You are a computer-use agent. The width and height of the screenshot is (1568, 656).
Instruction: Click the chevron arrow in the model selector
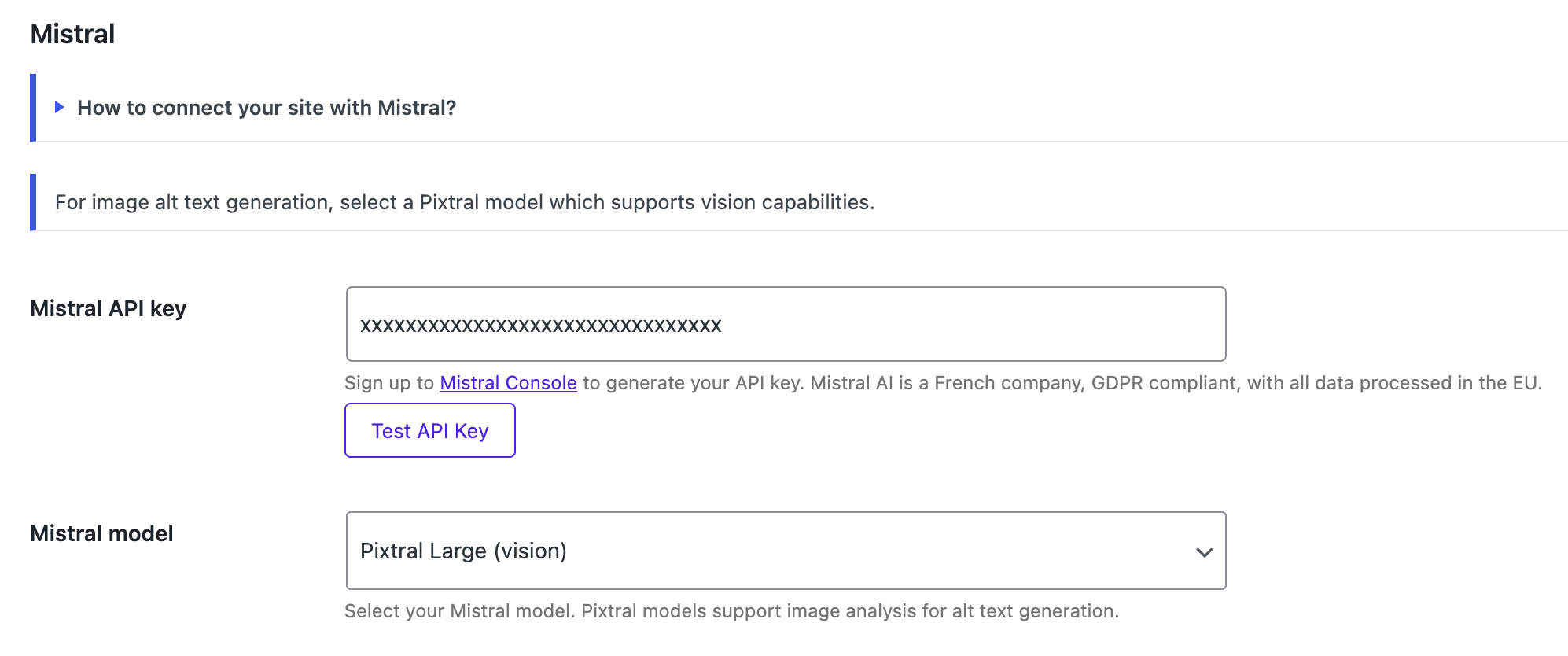coord(1204,552)
